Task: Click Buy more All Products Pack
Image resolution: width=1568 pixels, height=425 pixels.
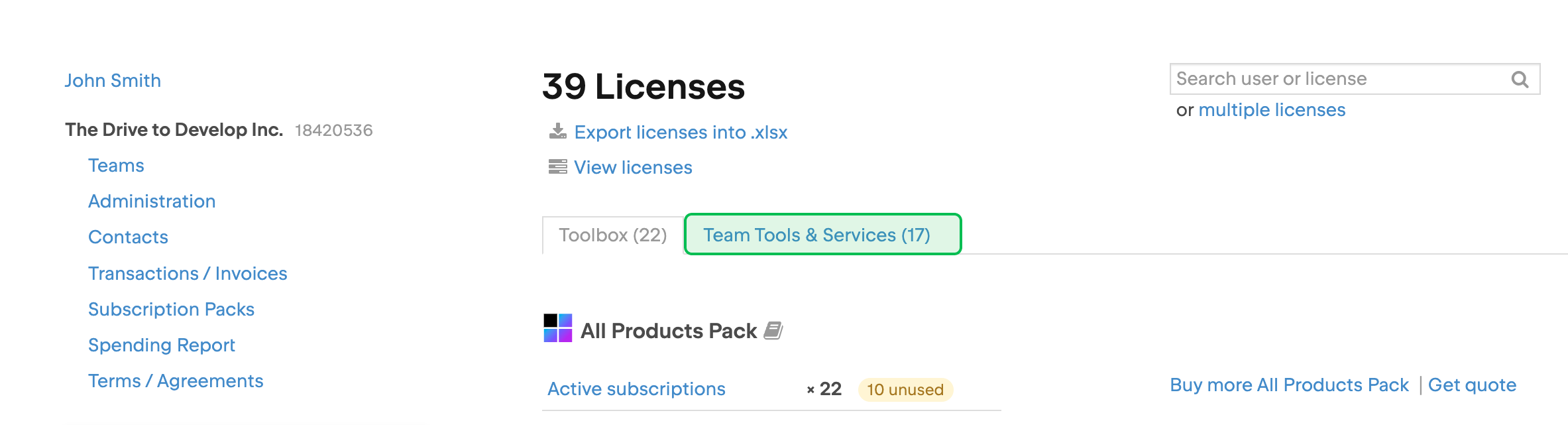Action: point(1290,385)
